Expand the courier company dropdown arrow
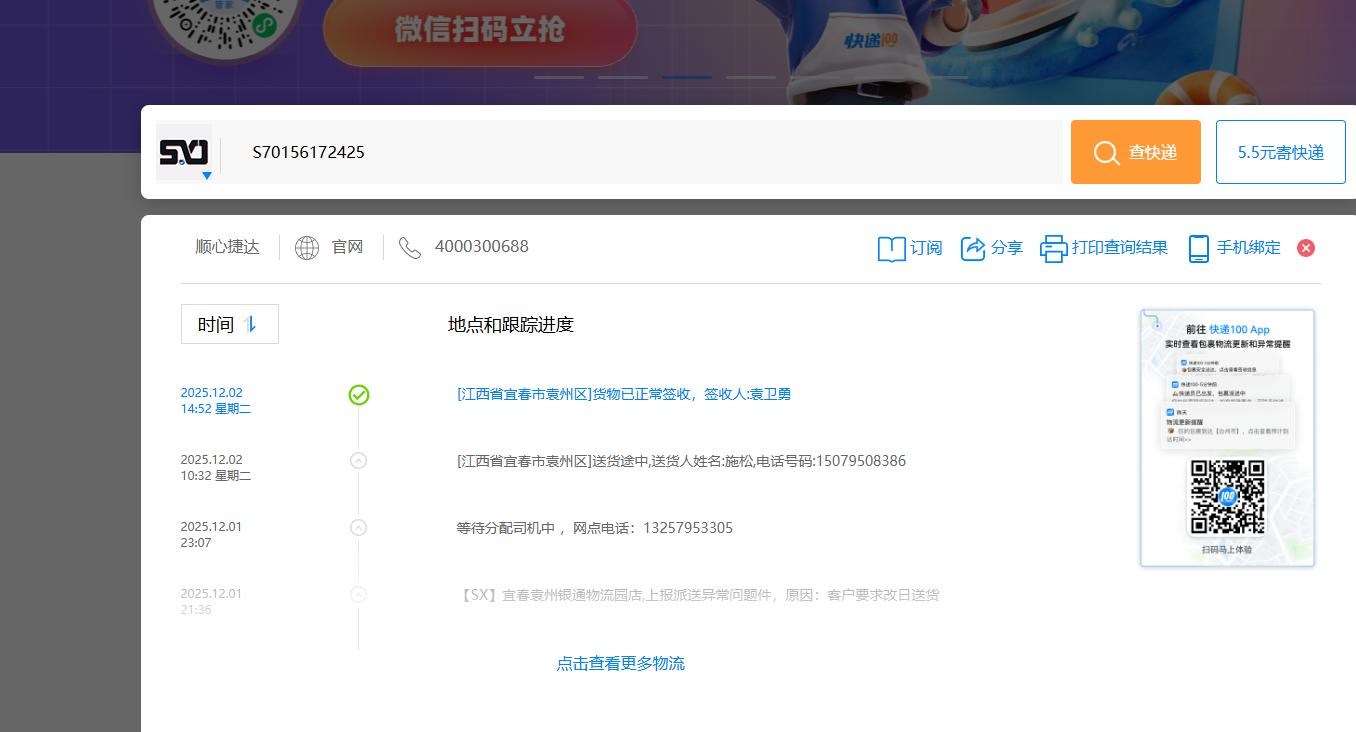 (207, 176)
